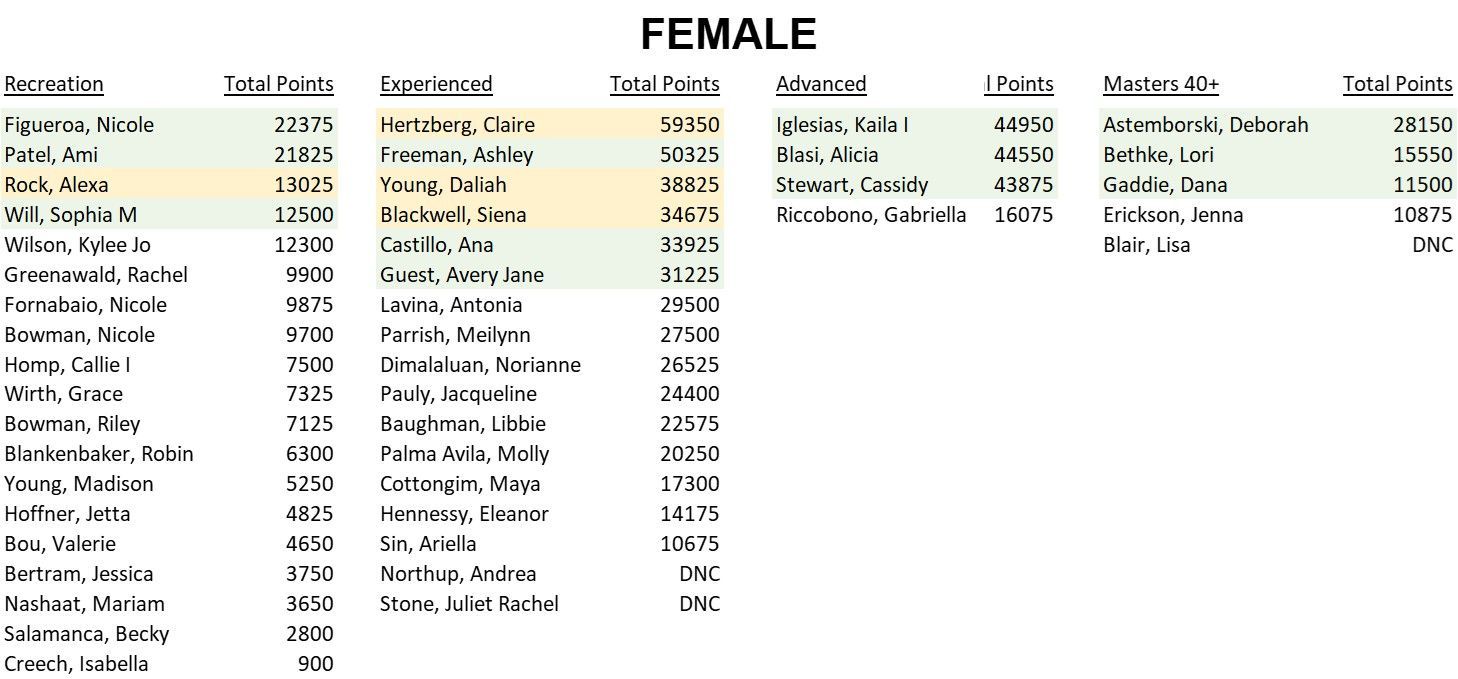
Task: Click the Rock, Alexa highlighted row
Action: pos(169,184)
